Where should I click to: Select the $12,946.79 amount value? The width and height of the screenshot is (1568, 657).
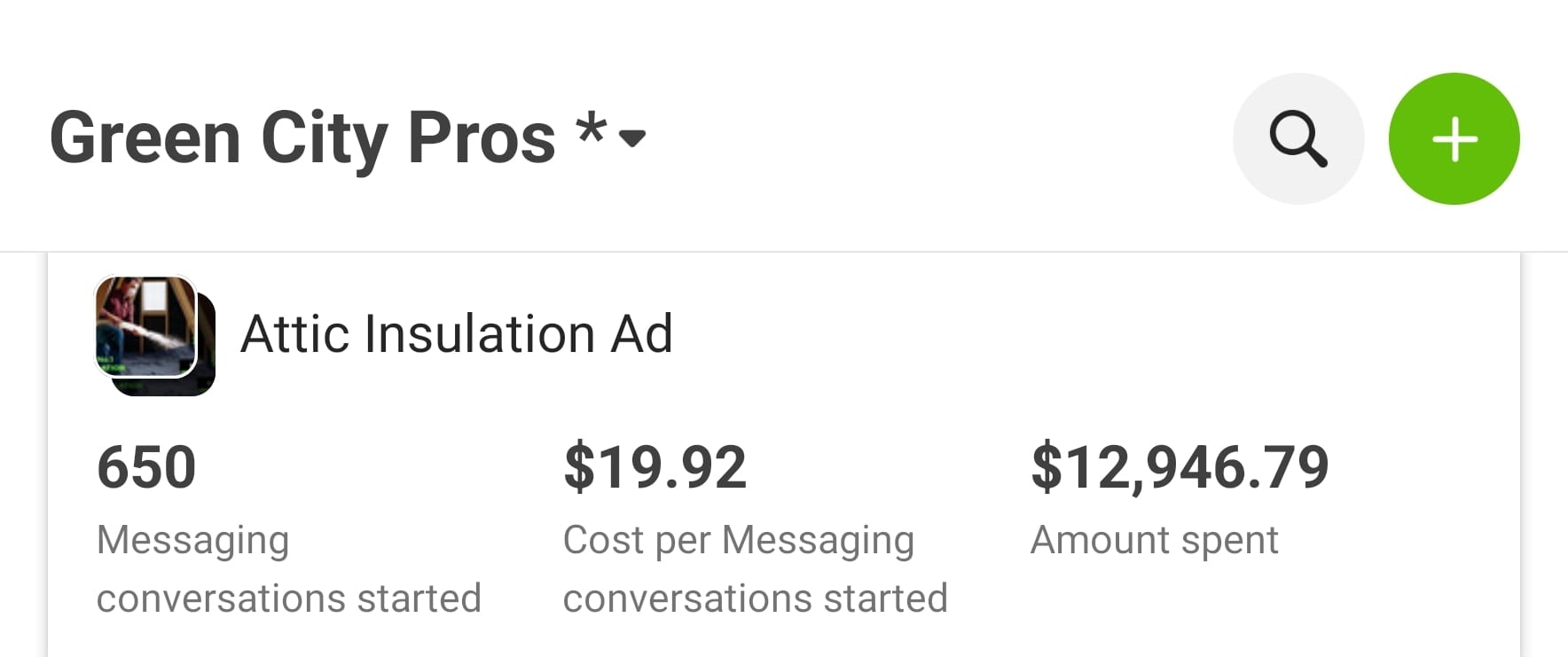pos(1179,467)
